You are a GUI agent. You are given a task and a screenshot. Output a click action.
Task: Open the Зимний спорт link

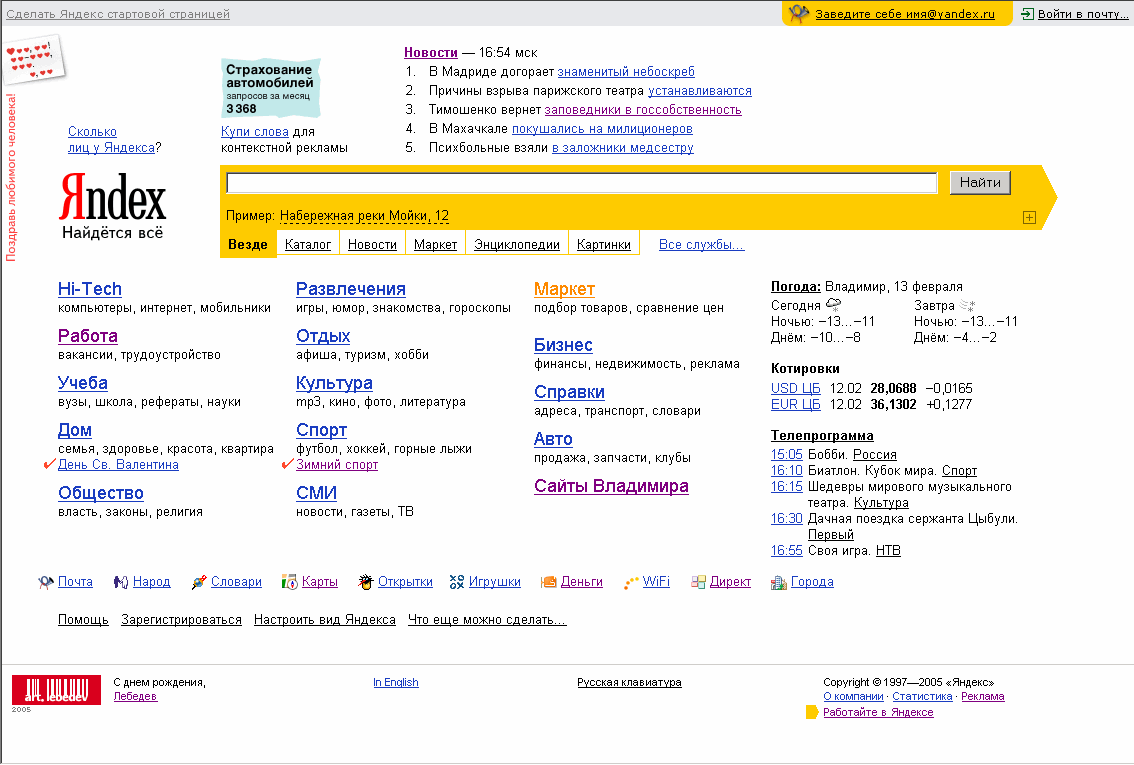(337, 465)
